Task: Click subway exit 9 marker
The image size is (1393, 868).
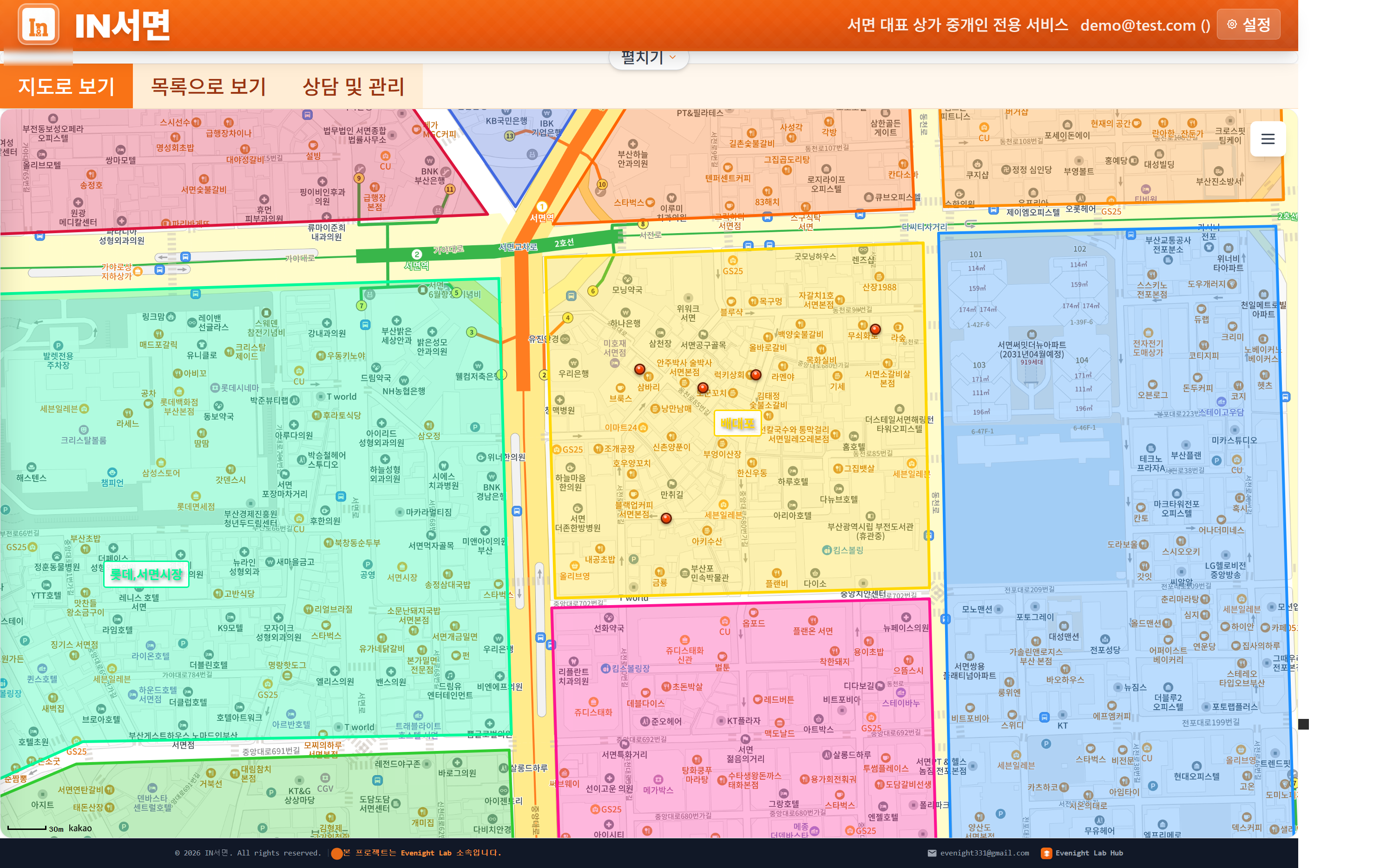Action: pos(359,178)
